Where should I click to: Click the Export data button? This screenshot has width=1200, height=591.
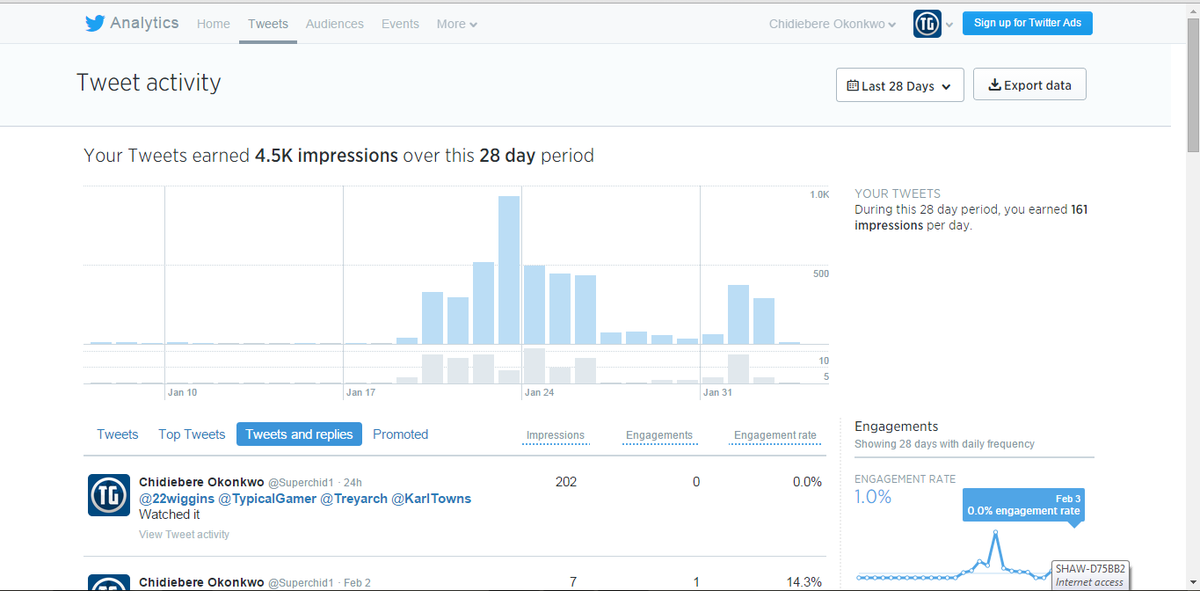click(1029, 85)
